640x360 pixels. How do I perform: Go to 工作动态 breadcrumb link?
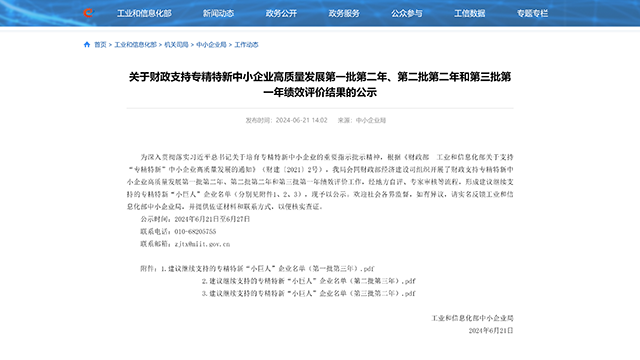[246, 45]
